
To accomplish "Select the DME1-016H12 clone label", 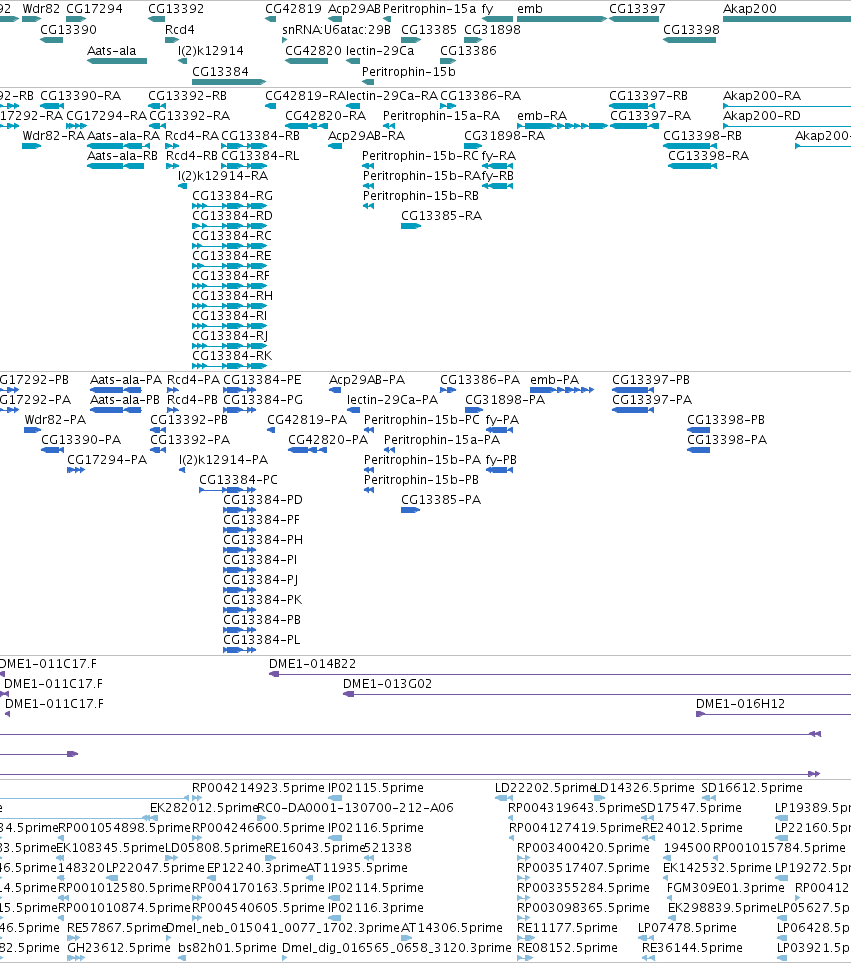I will click(x=740, y=704).
